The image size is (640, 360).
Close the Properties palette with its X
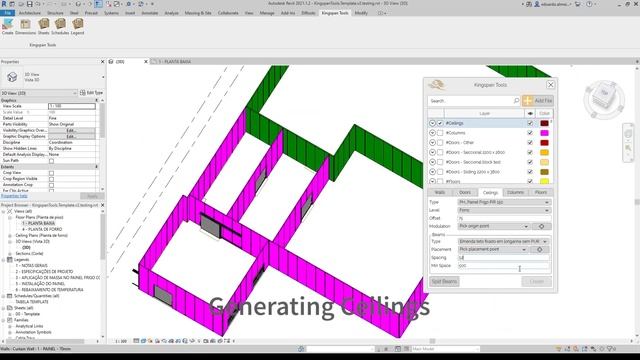(x=102, y=62)
